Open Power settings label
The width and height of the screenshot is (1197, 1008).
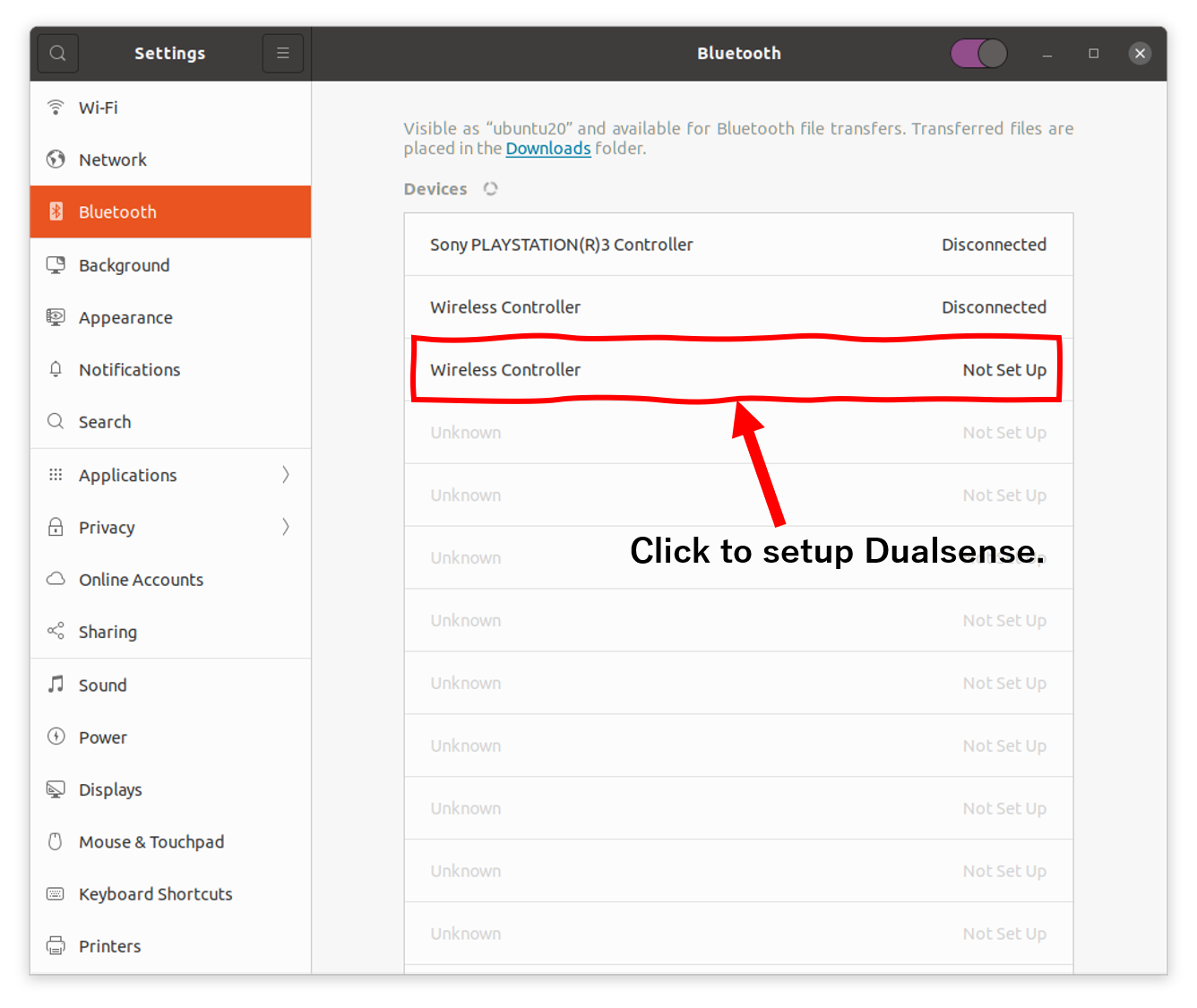pyautogui.click(x=103, y=737)
